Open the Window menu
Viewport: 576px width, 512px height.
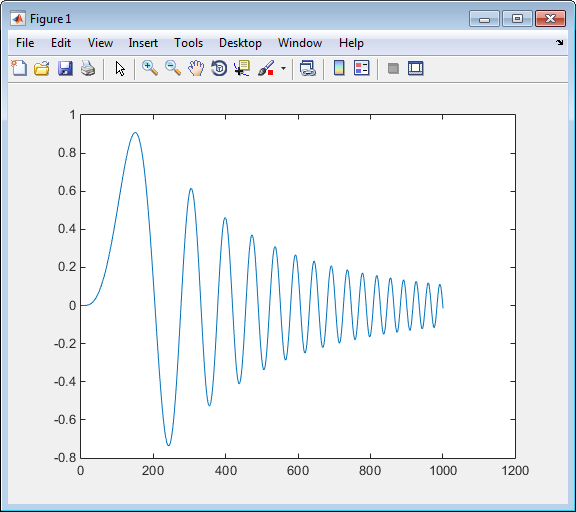[x=300, y=43]
